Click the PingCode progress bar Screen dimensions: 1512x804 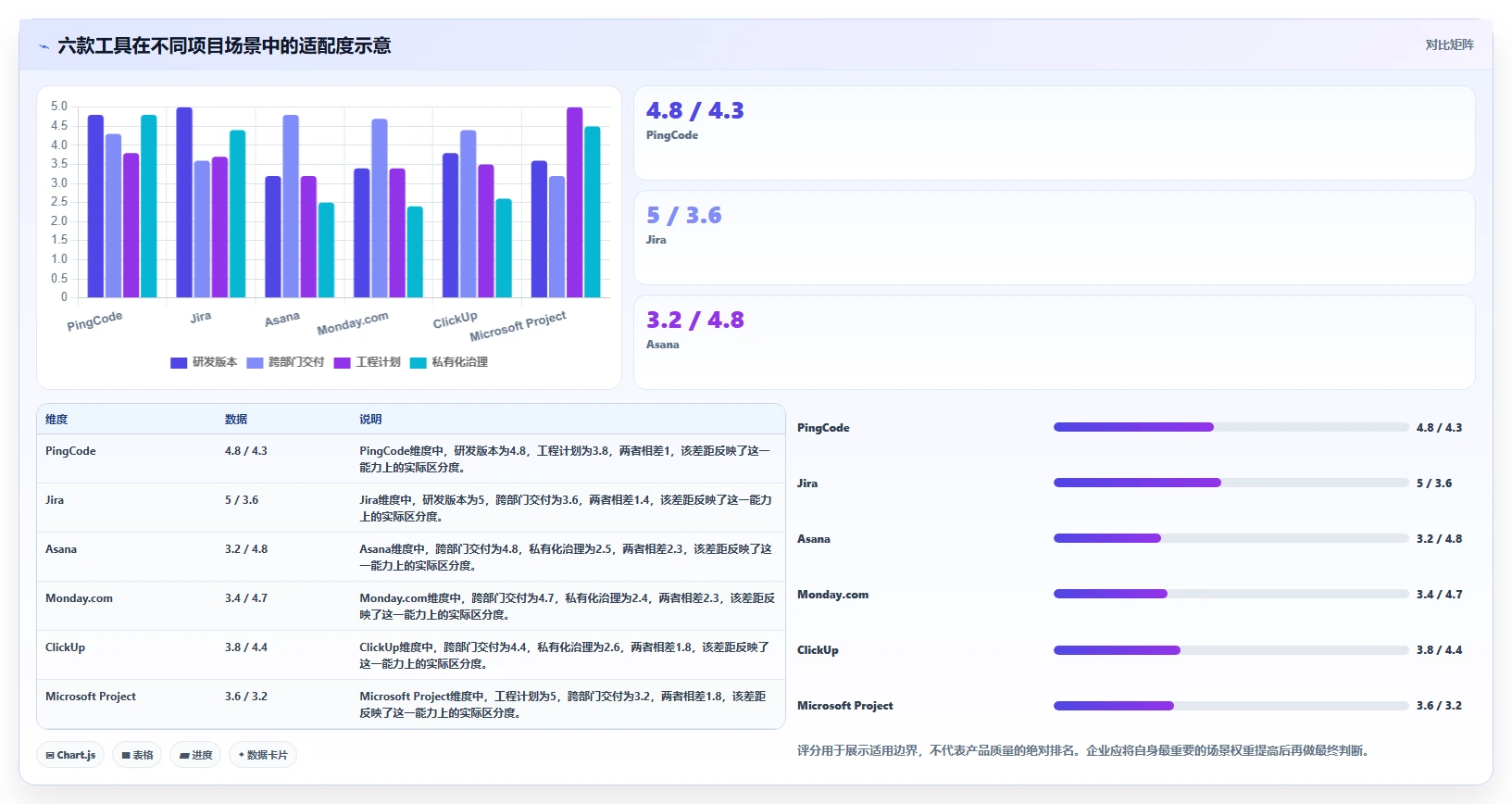(x=1231, y=427)
